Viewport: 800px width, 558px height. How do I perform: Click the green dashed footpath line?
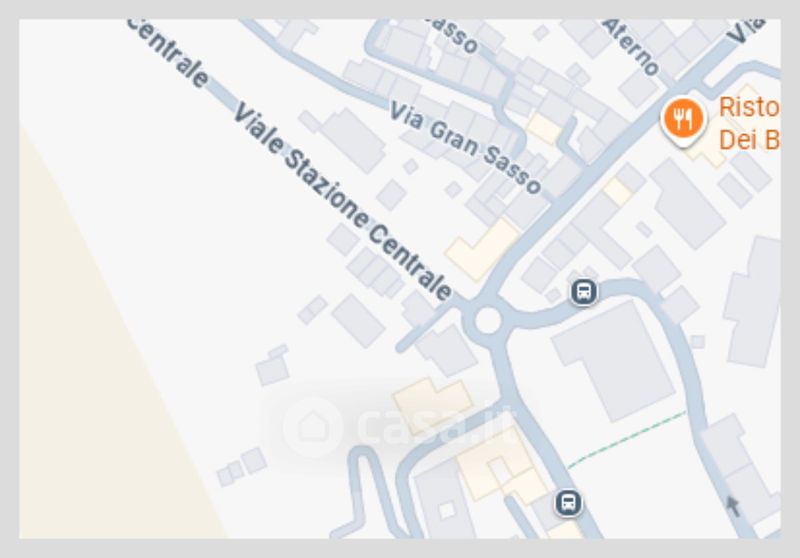click(627, 439)
